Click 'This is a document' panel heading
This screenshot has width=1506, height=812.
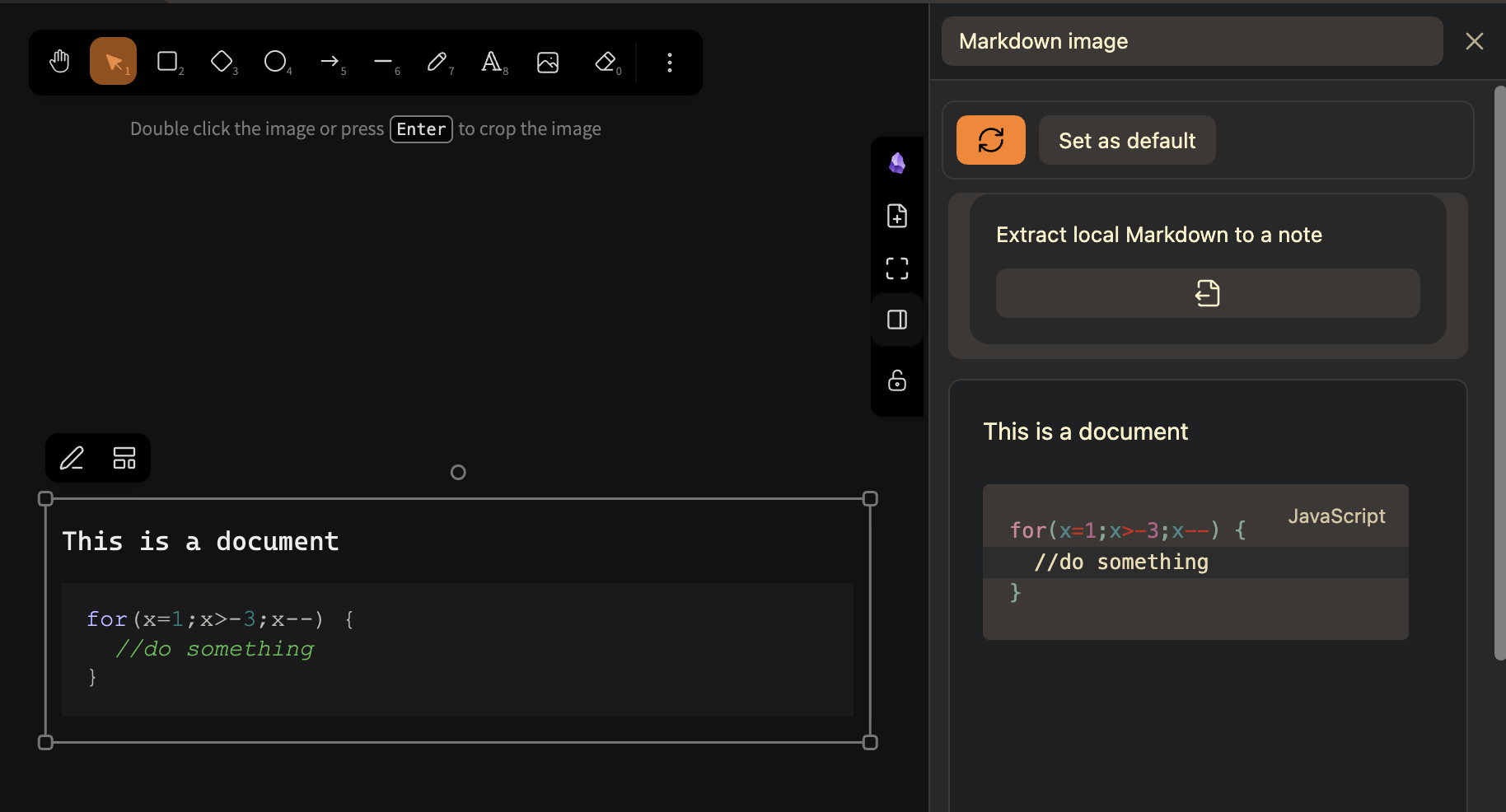pyautogui.click(x=1086, y=432)
